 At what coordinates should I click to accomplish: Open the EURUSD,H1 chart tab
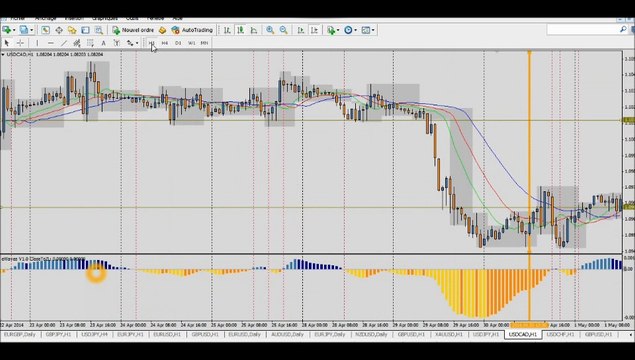point(166,334)
